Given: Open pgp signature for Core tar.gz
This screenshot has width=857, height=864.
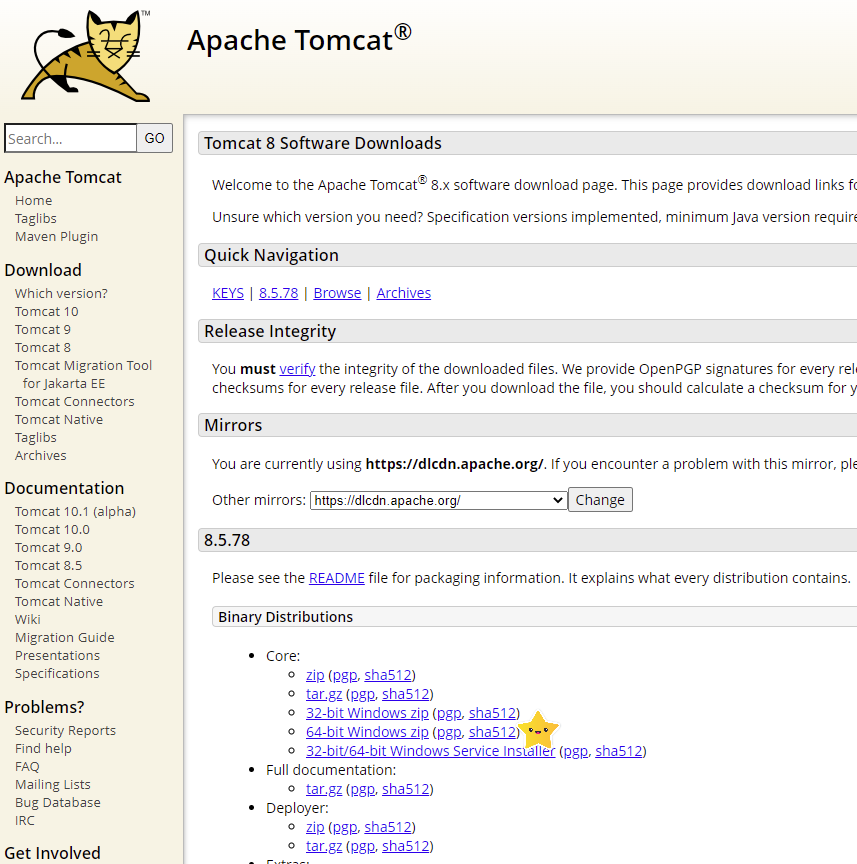Looking at the screenshot, I should coord(363,694).
